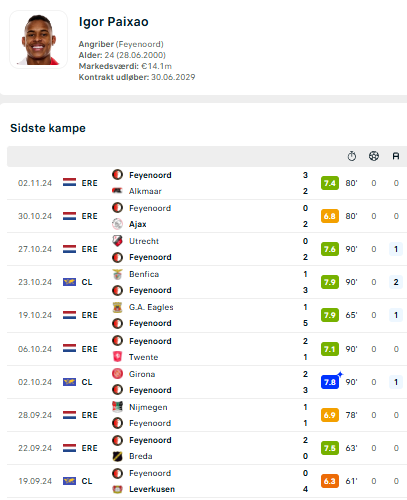This screenshot has width=407, height=500.
Task: Select the Twente team name
Action: (x=144, y=357)
